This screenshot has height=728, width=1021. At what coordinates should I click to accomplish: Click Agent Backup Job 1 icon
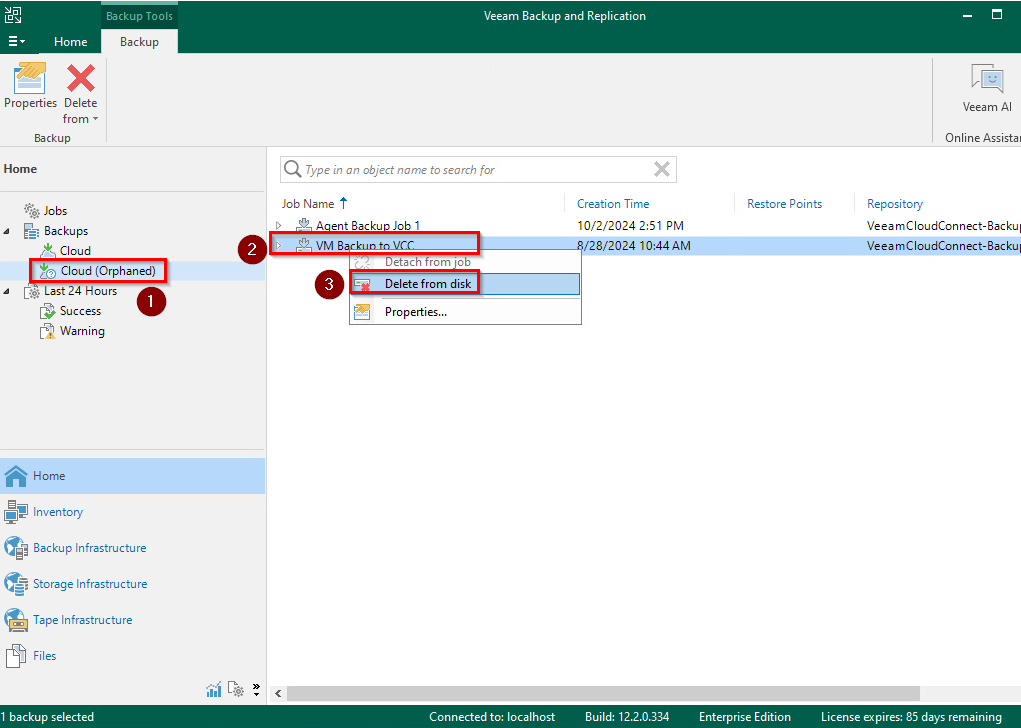[x=303, y=225]
